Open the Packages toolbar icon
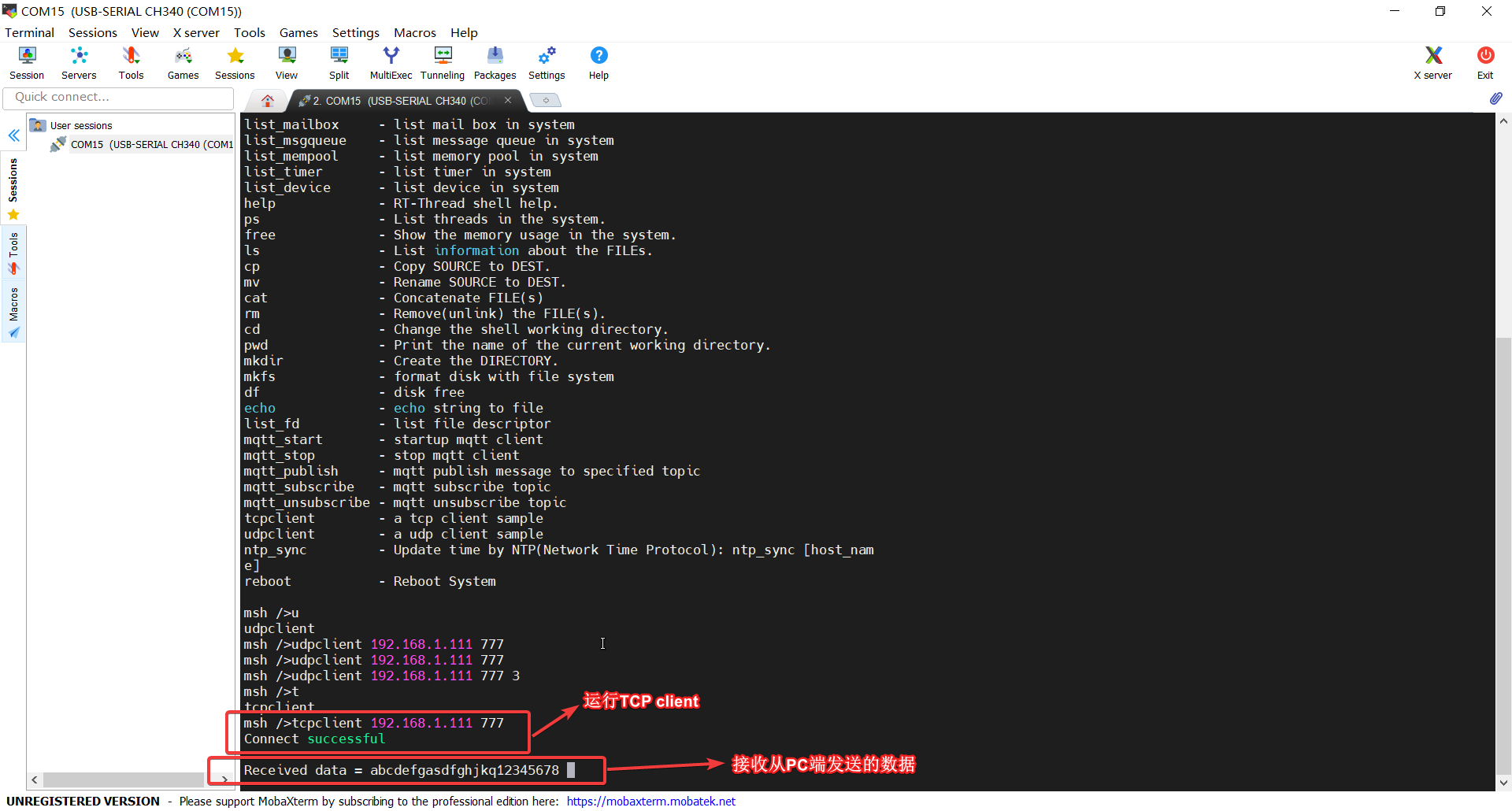1512x811 pixels. (x=495, y=63)
